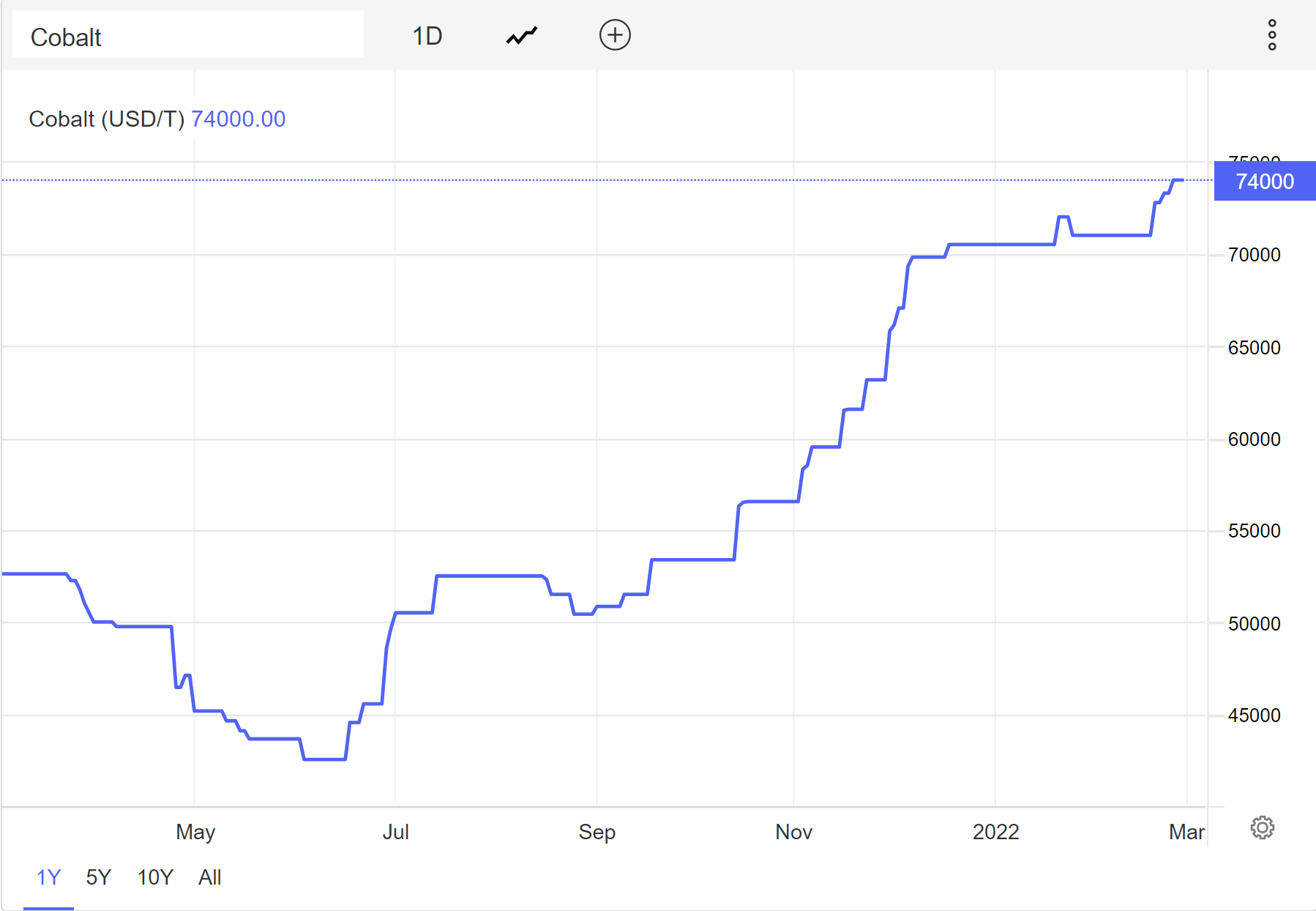
Task: Switch to the 10Y time range
Action: (155, 877)
